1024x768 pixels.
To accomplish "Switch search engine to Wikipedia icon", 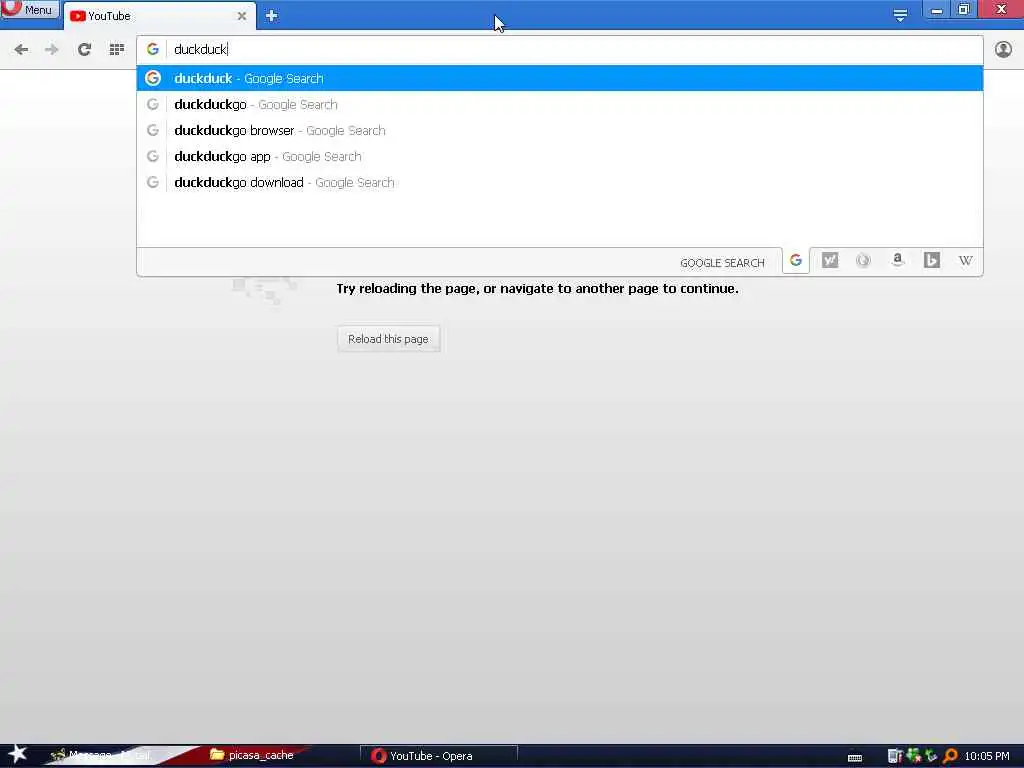I will (965, 261).
